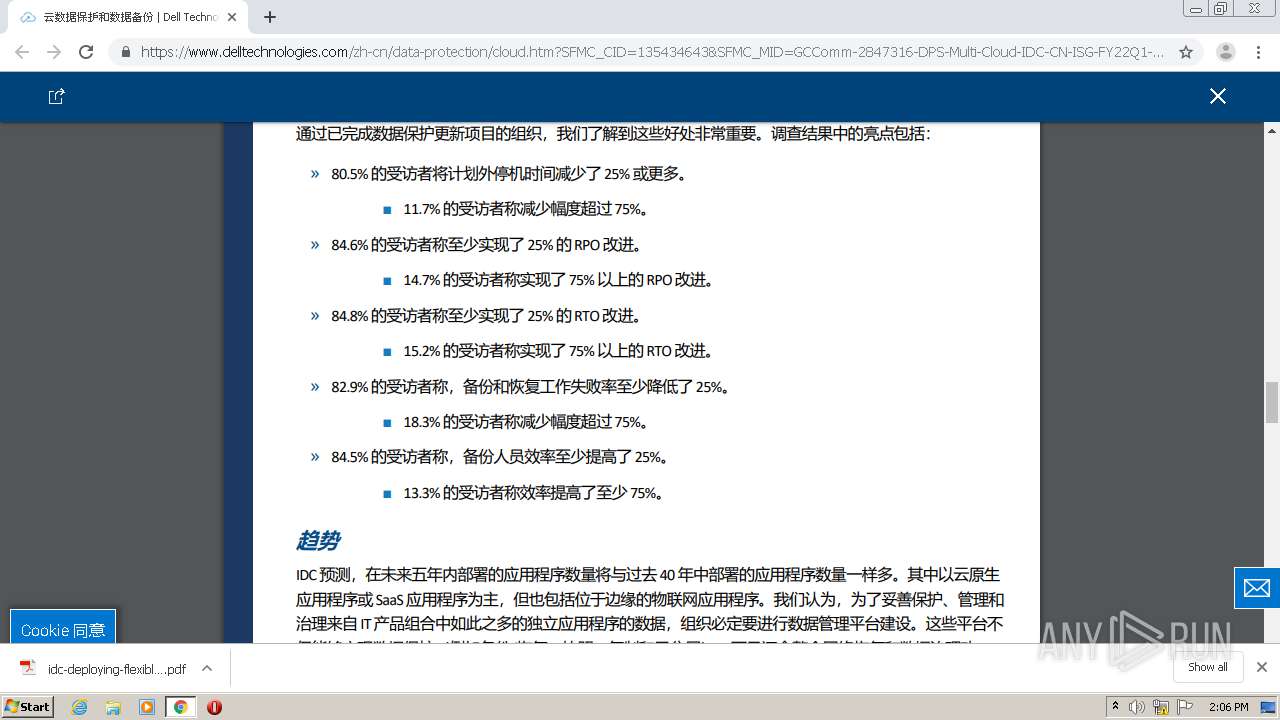The width and height of the screenshot is (1280, 720).
Task: Open the Windows Start menu
Action: point(27,706)
